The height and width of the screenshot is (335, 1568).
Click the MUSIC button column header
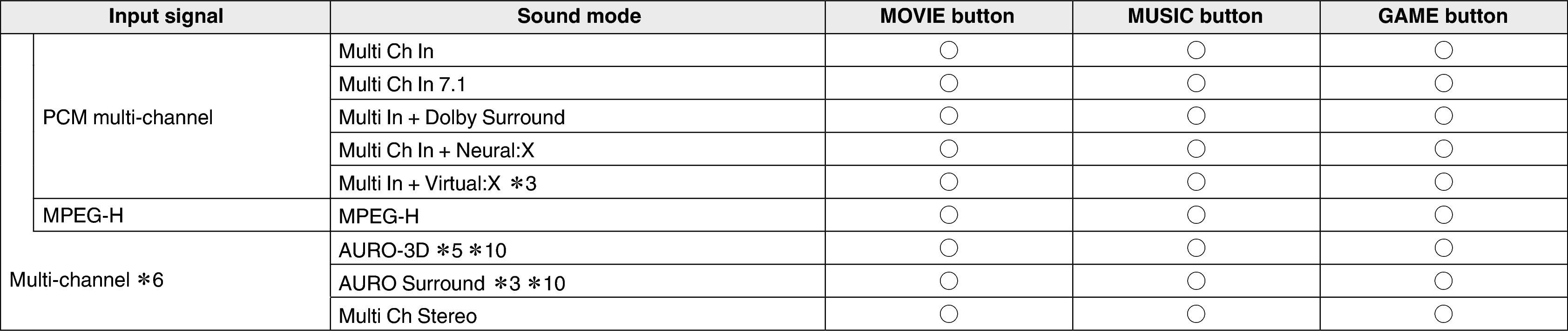[x=1195, y=16]
